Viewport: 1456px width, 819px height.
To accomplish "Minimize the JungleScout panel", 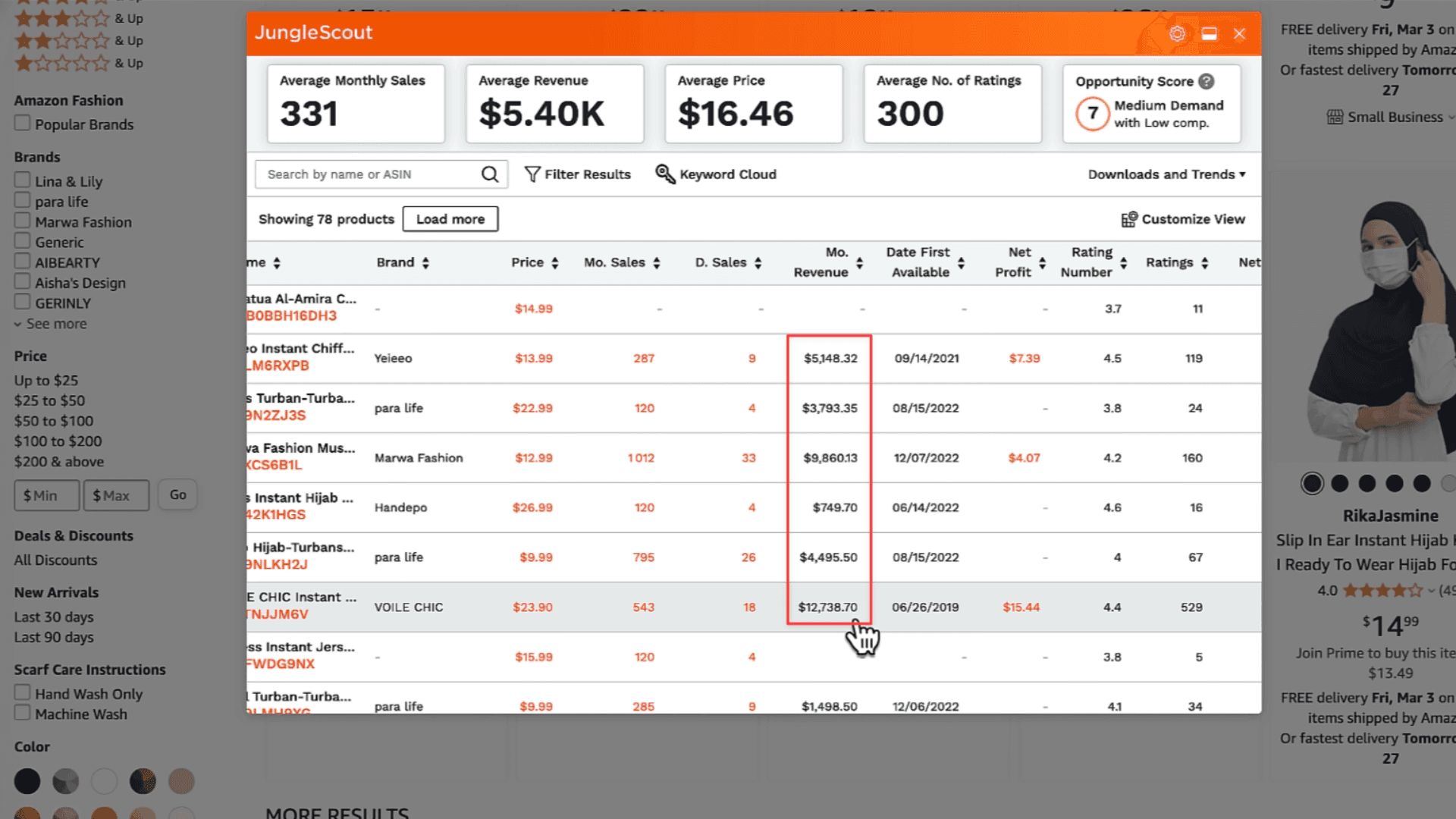I will click(x=1210, y=33).
